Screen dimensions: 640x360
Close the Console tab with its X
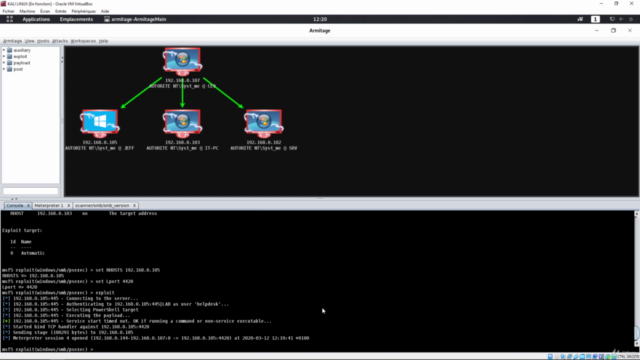click(x=28, y=206)
